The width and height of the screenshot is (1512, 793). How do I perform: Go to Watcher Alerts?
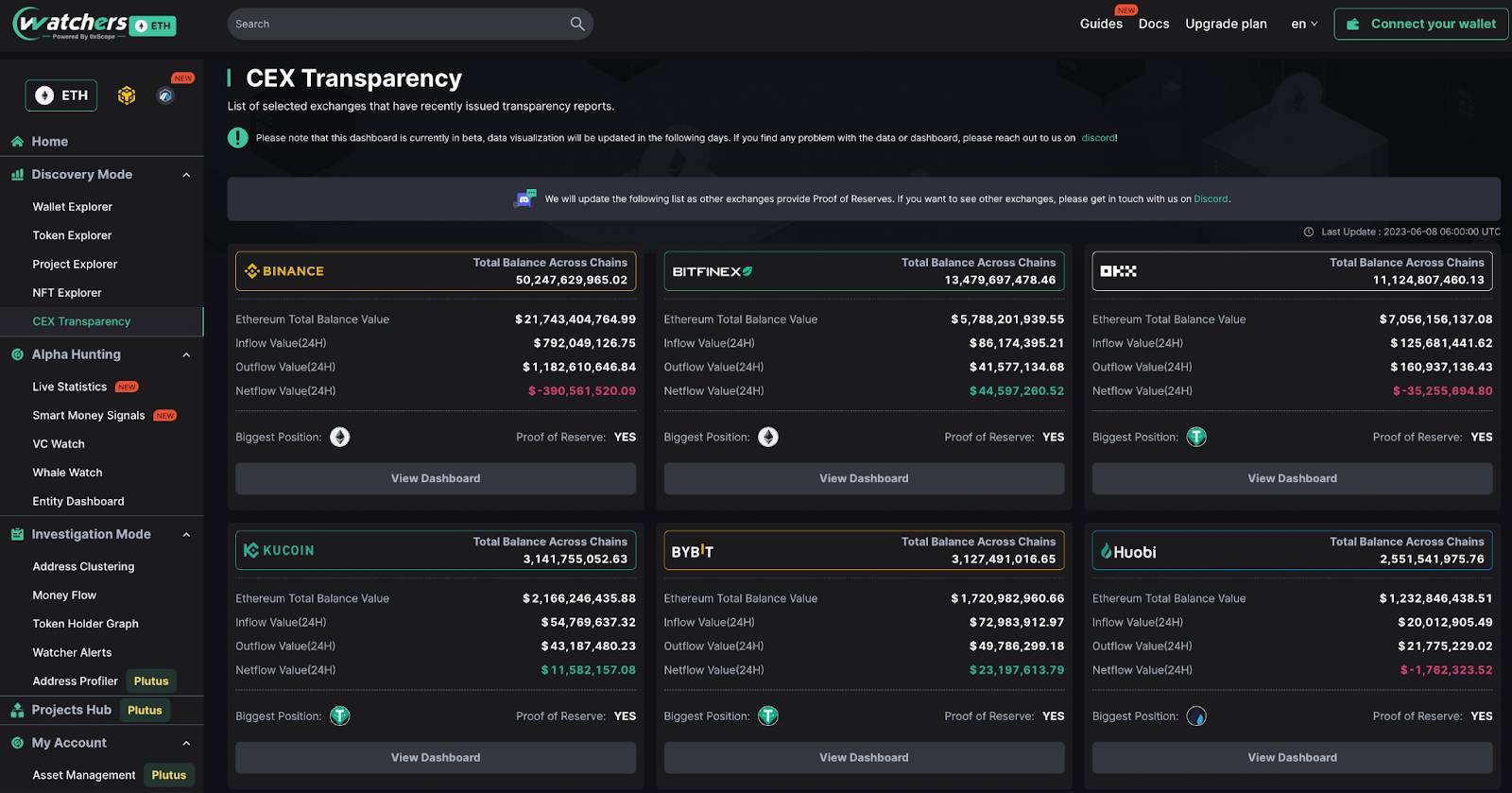coord(72,652)
